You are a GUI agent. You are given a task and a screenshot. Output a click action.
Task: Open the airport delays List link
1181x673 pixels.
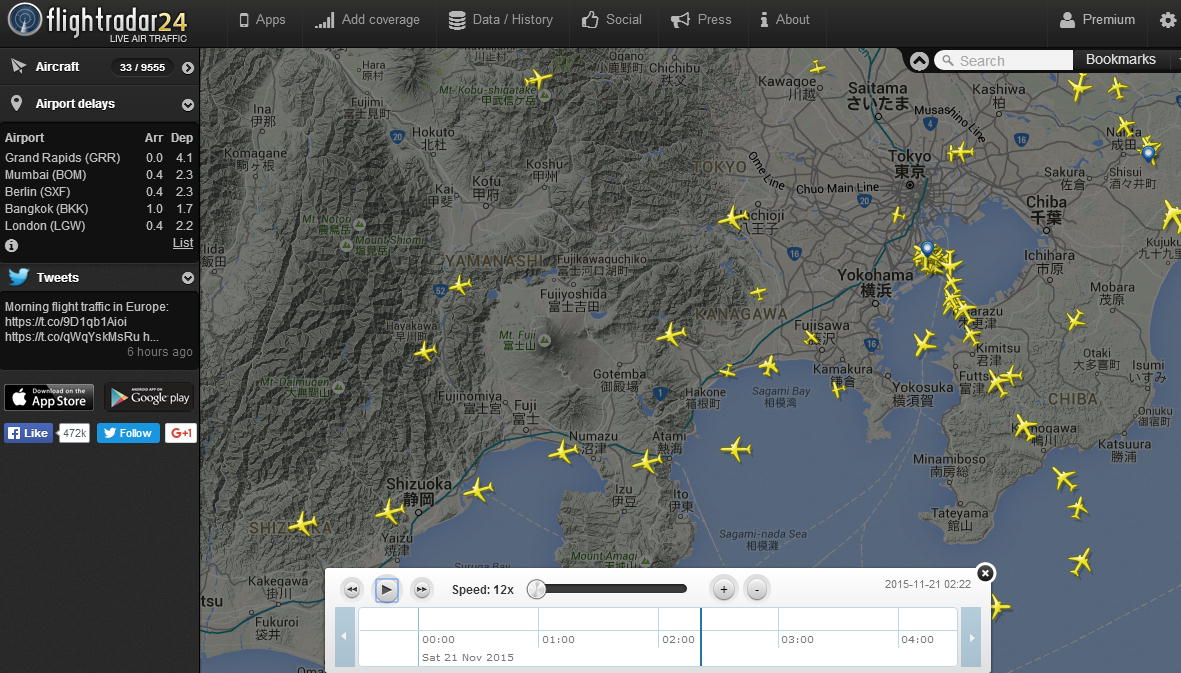183,243
